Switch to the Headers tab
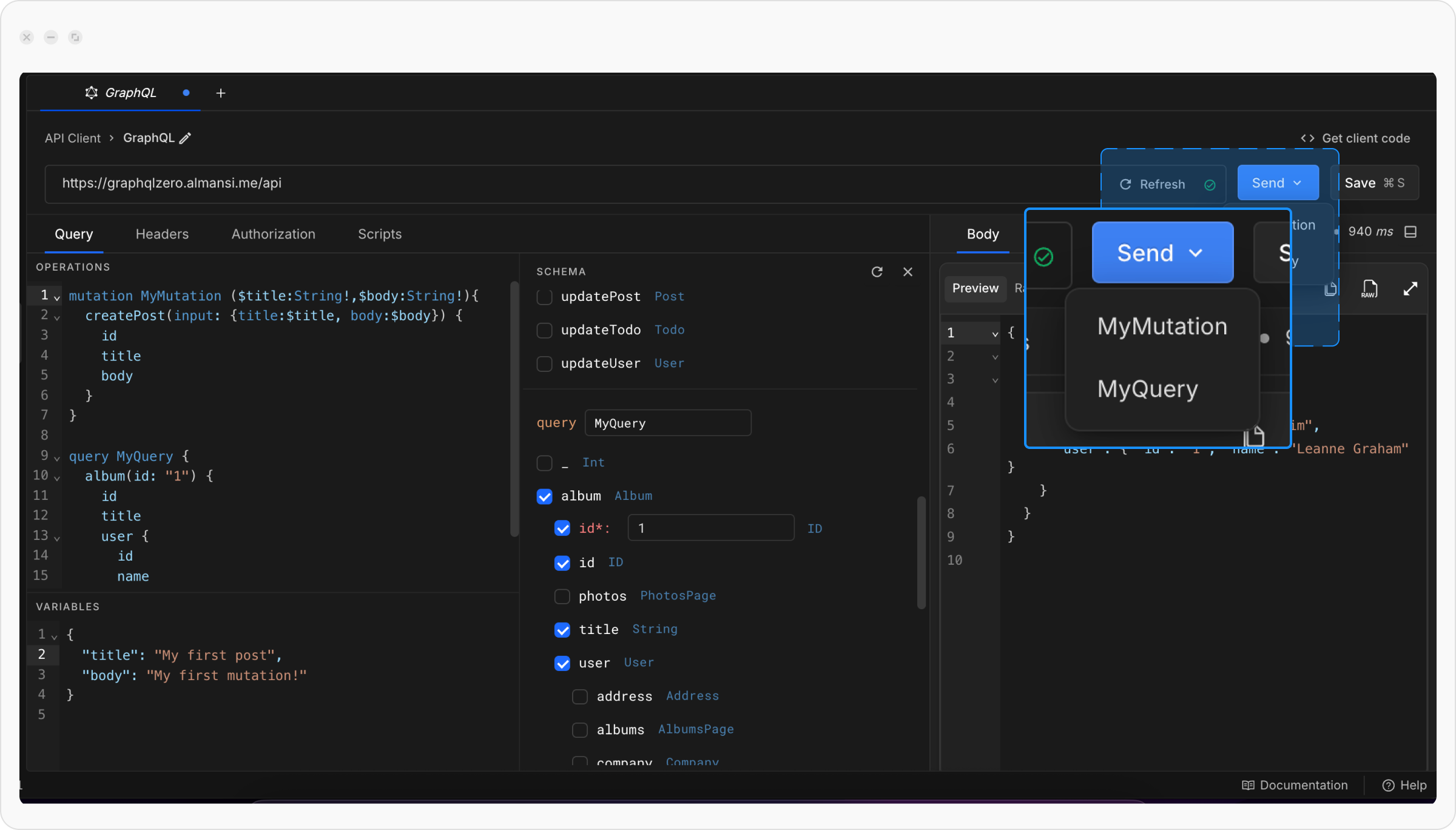This screenshot has width=1456, height=830. pos(162,234)
